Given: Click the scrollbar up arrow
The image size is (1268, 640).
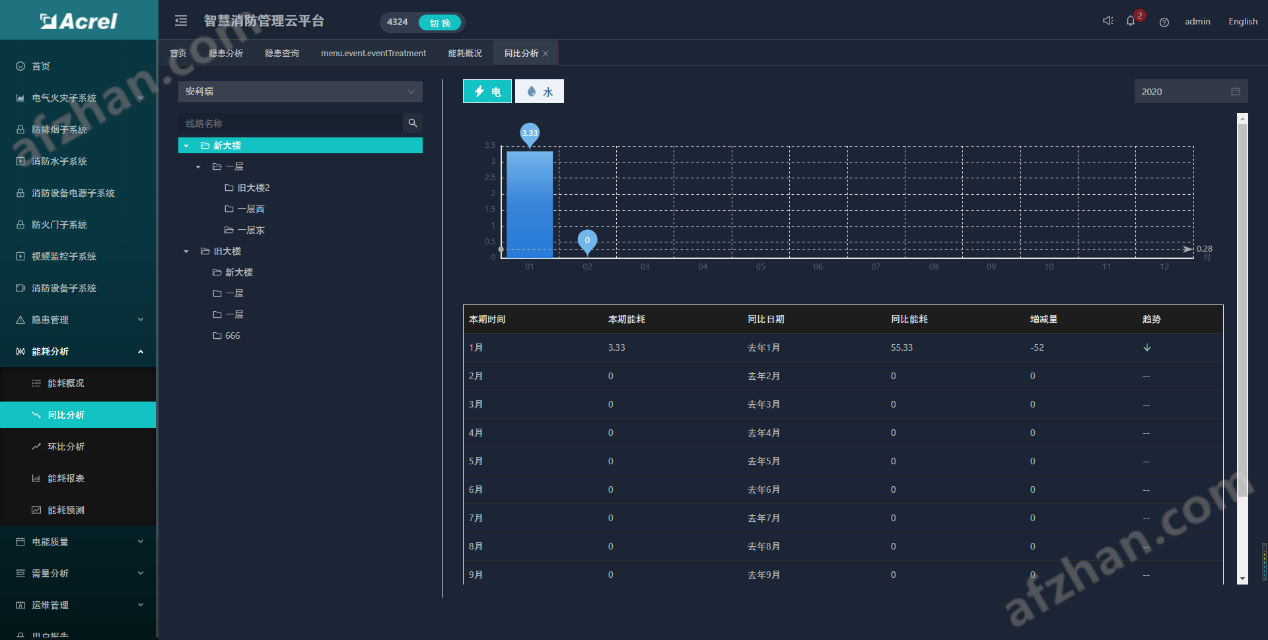Looking at the screenshot, I should point(1243,118).
